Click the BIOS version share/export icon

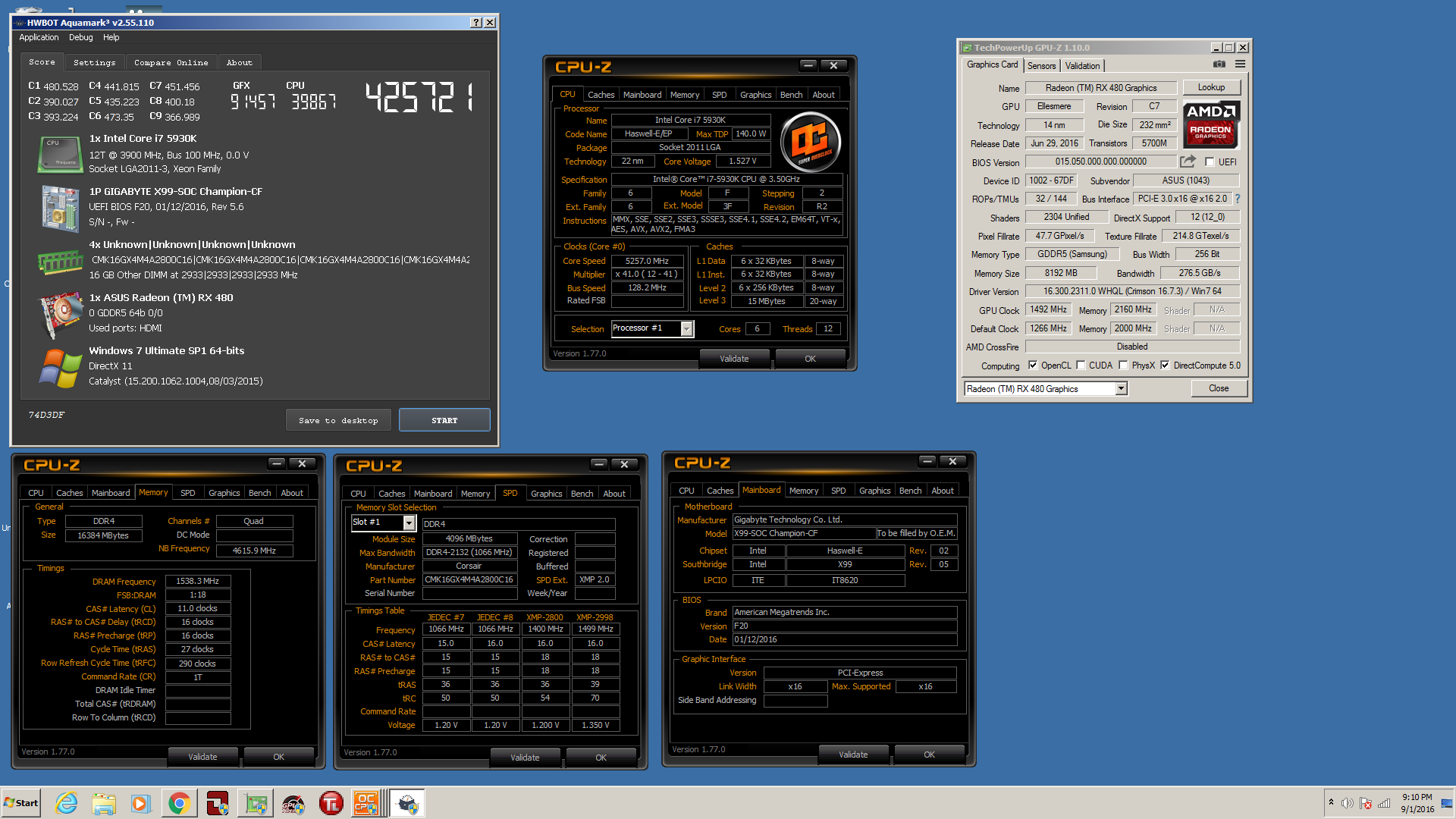tap(1188, 162)
